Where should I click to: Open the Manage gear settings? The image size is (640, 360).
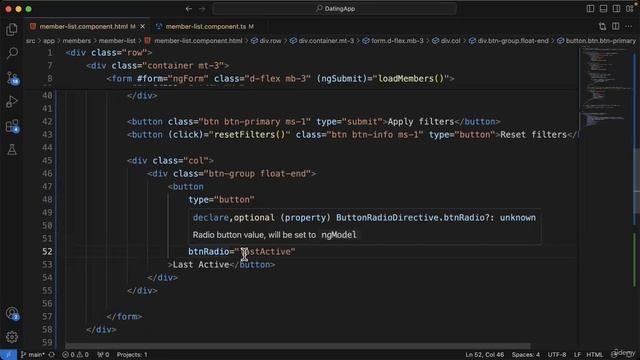click(x=12, y=337)
